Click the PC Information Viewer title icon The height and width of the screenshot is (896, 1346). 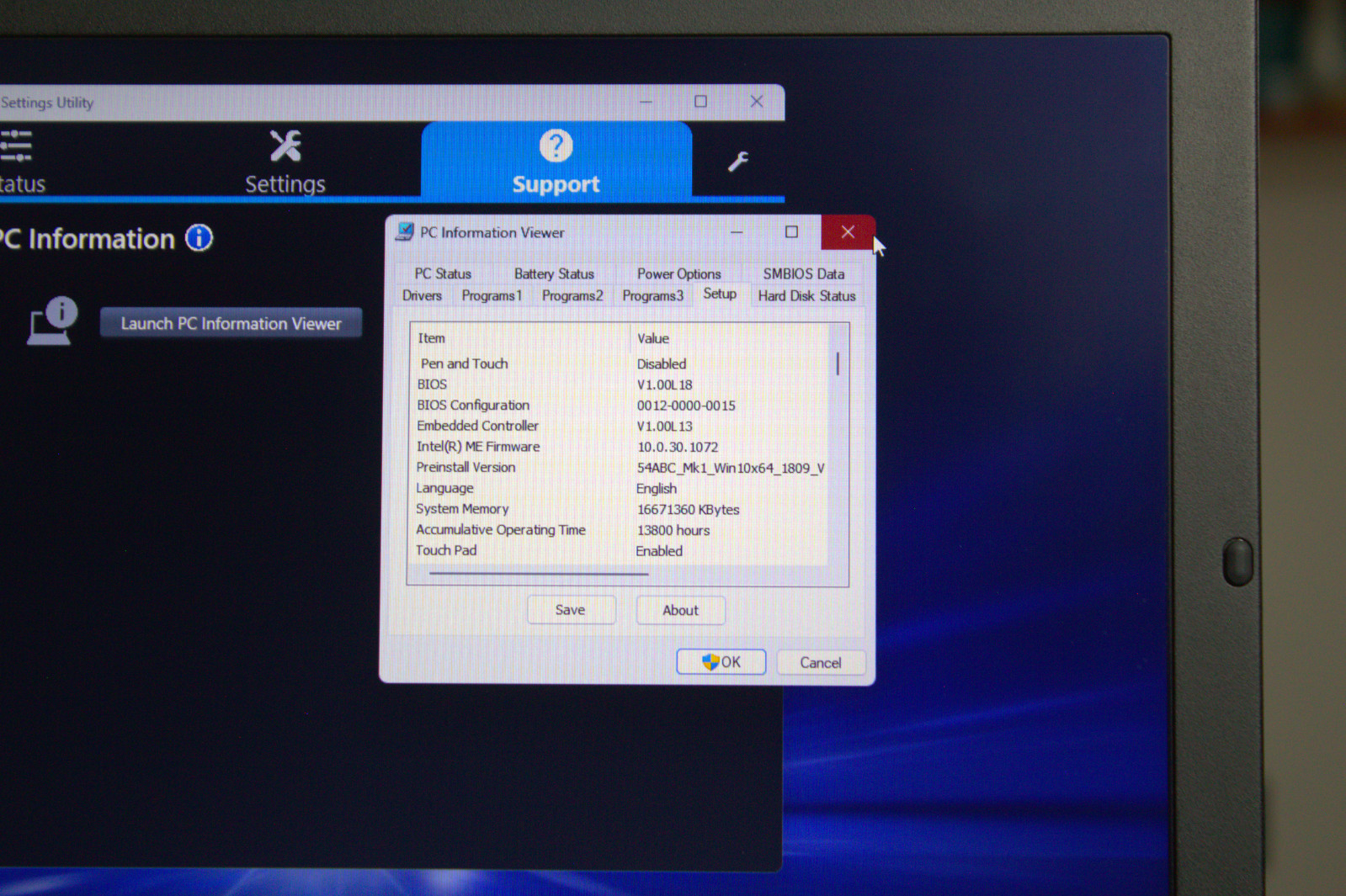coord(405,231)
